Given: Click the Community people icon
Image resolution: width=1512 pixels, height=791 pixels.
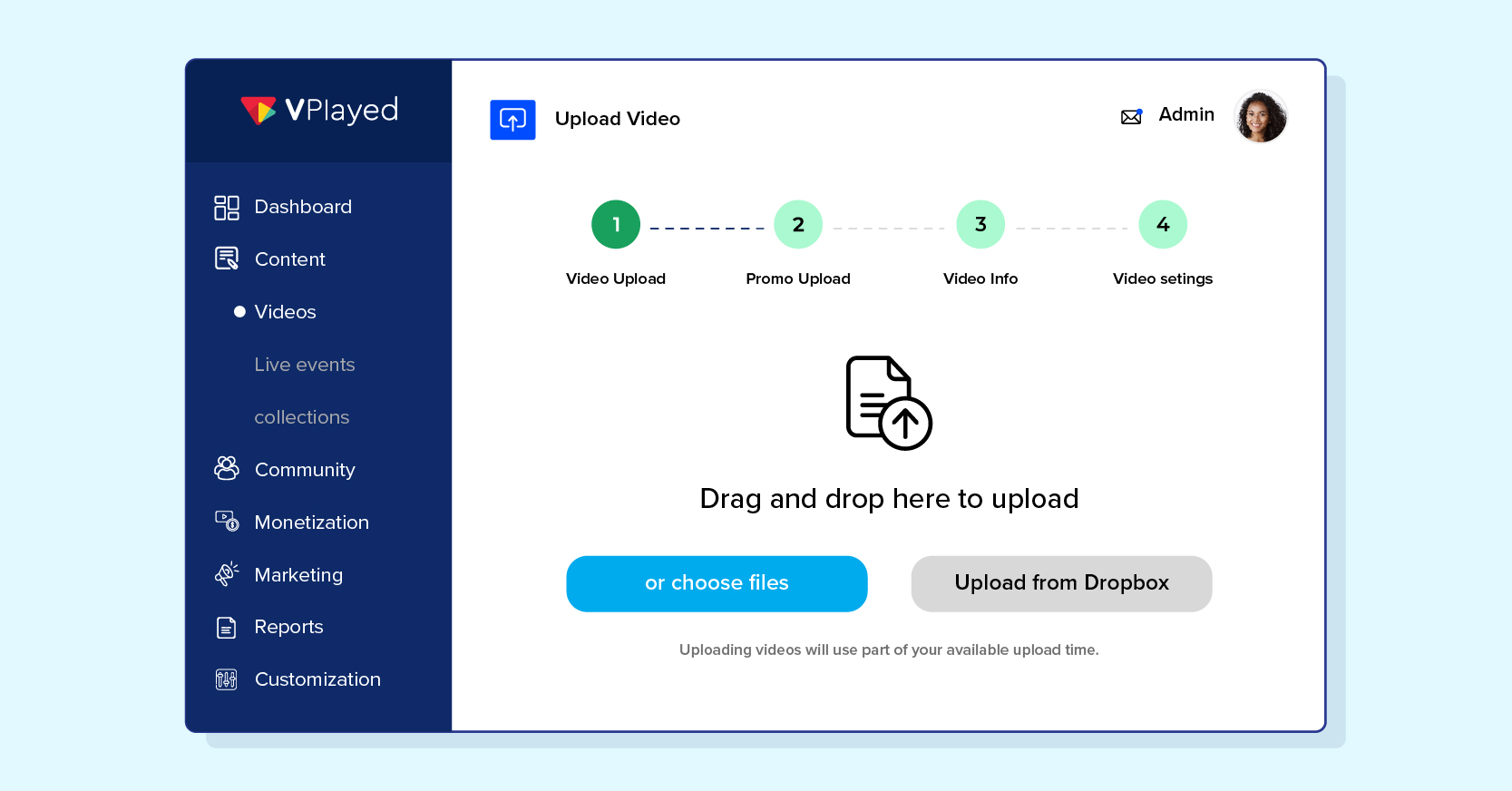Looking at the screenshot, I should point(226,468).
